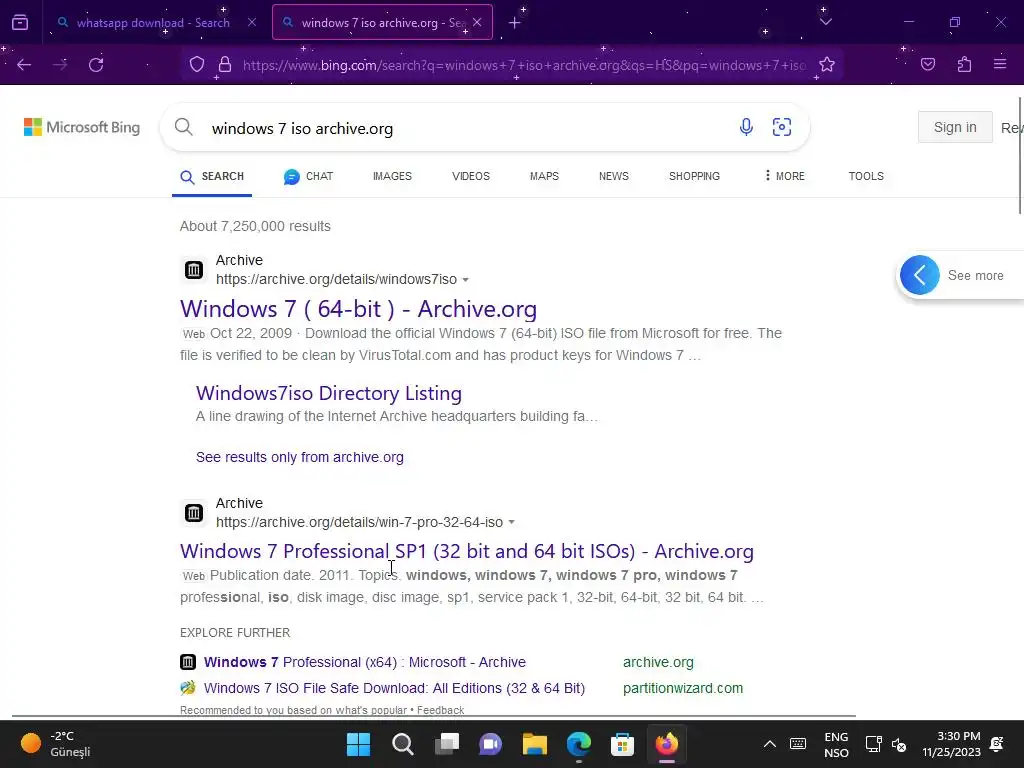Click the Sign in button
Screen dimensions: 1024x768
(x=955, y=127)
